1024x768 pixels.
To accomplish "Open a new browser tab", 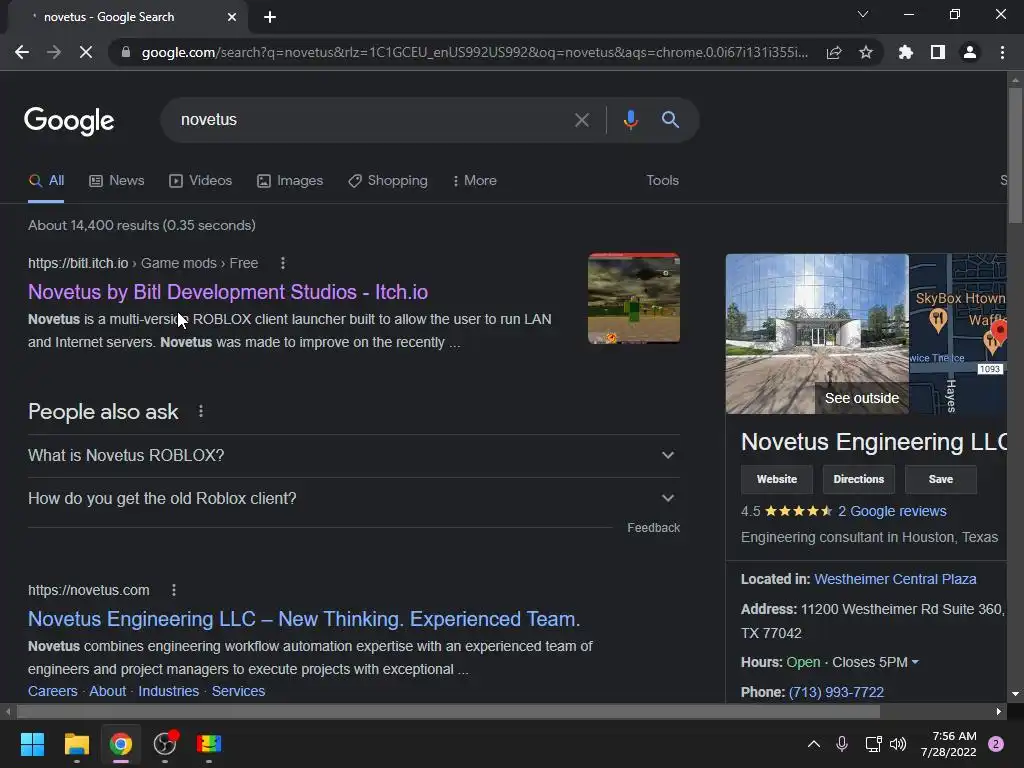I will 270,17.
